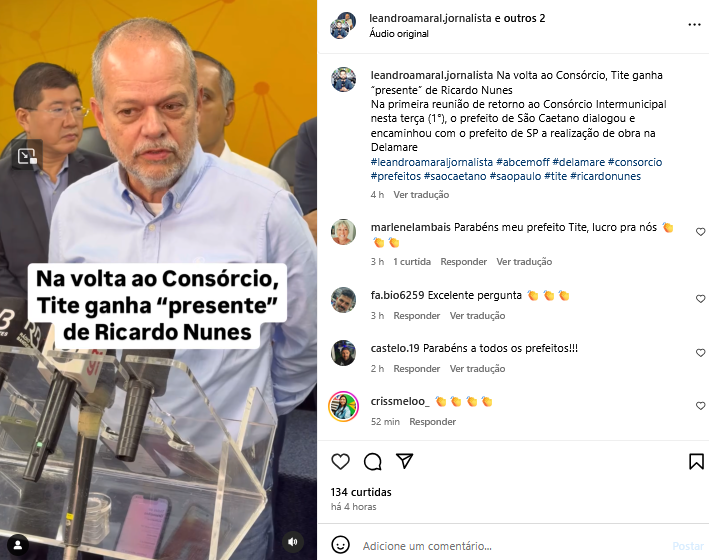Viewport: 709px width, 560px height.
Task: Open the comment bubble icon
Action: [373, 461]
